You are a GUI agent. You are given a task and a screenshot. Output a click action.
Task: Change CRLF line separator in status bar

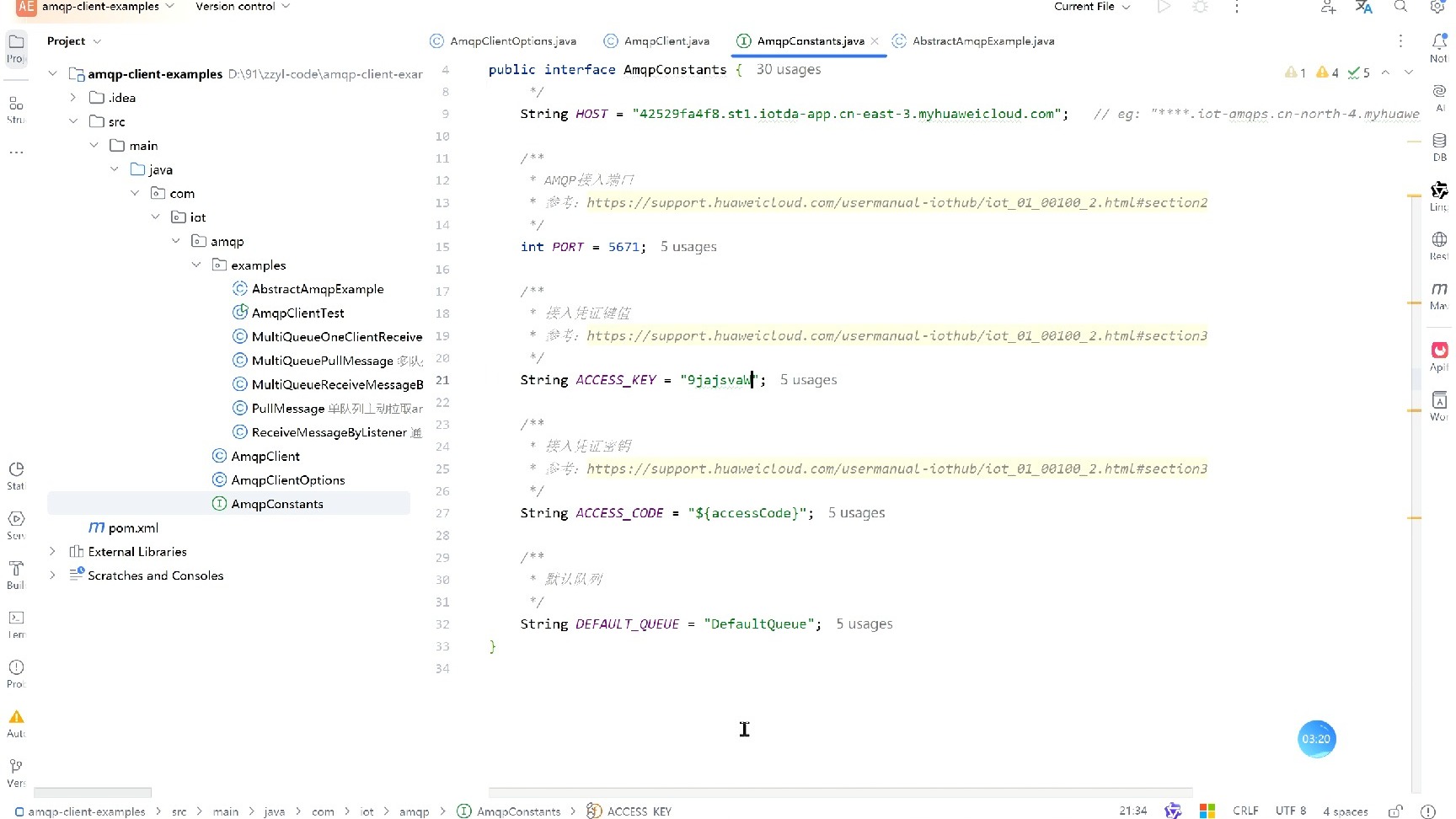[1245, 811]
